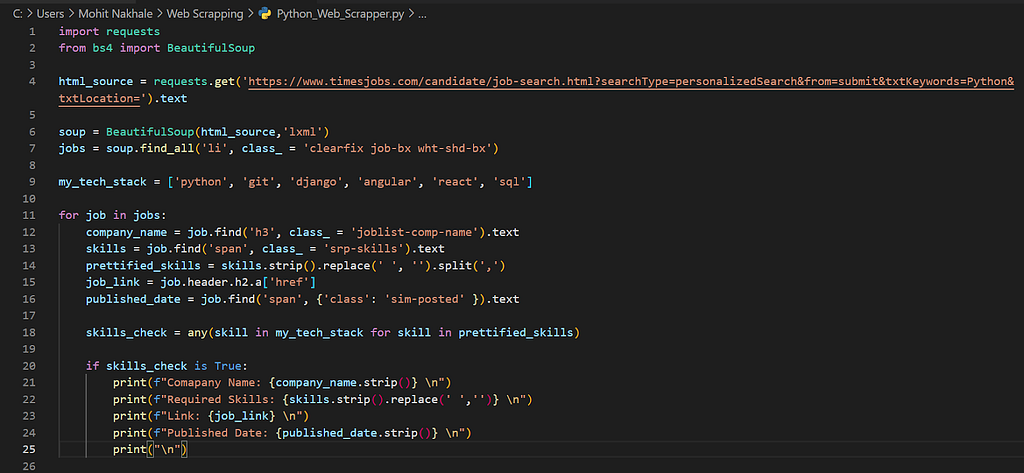This screenshot has width=1024, height=473.
Task: Open the Python_Web_Scrapper.py breadcrumb
Action: pyautogui.click(x=341, y=13)
